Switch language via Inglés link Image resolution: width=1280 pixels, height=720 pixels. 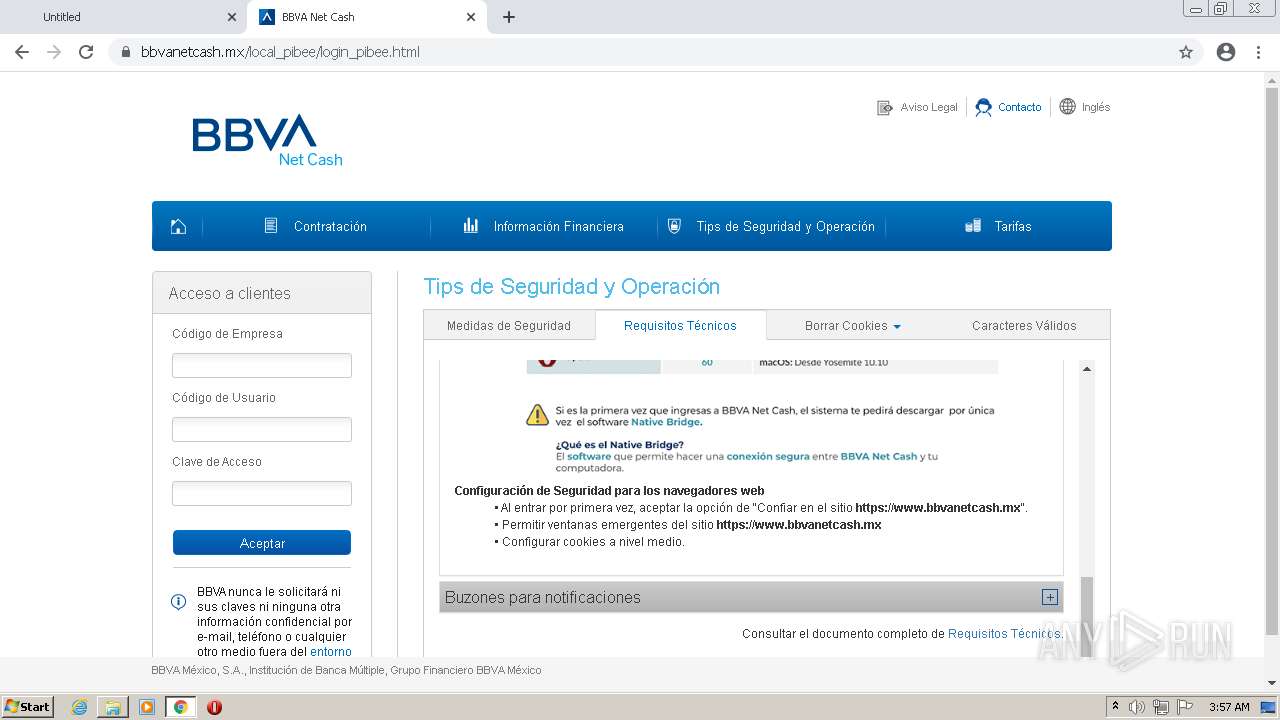(1096, 107)
